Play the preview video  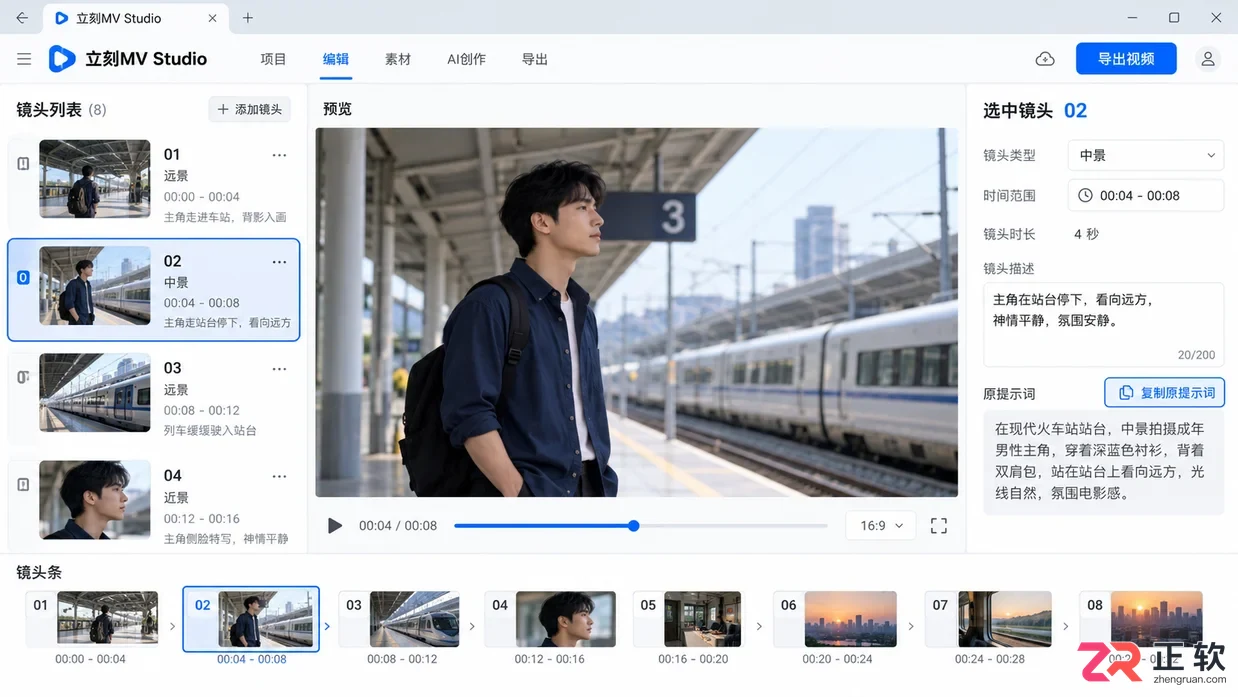[x=335, y=526]
